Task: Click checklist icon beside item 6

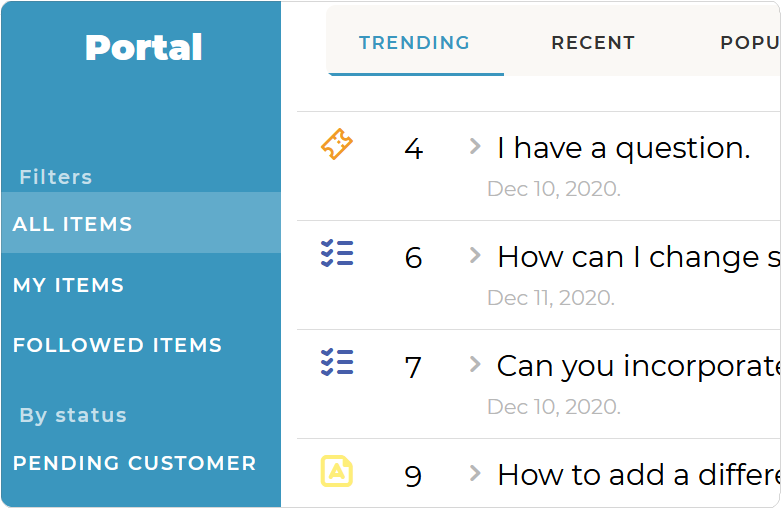Action: [337, 253]
